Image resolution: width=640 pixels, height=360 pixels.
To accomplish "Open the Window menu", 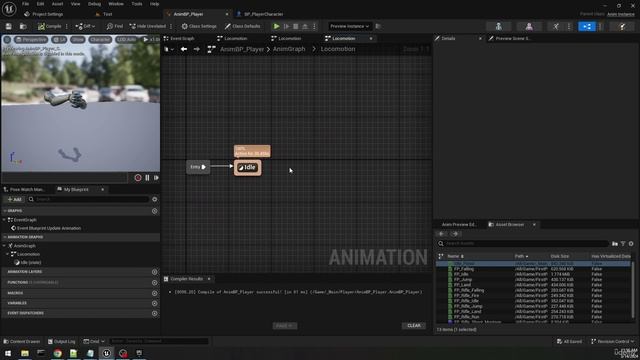I will tap(116, 4).
